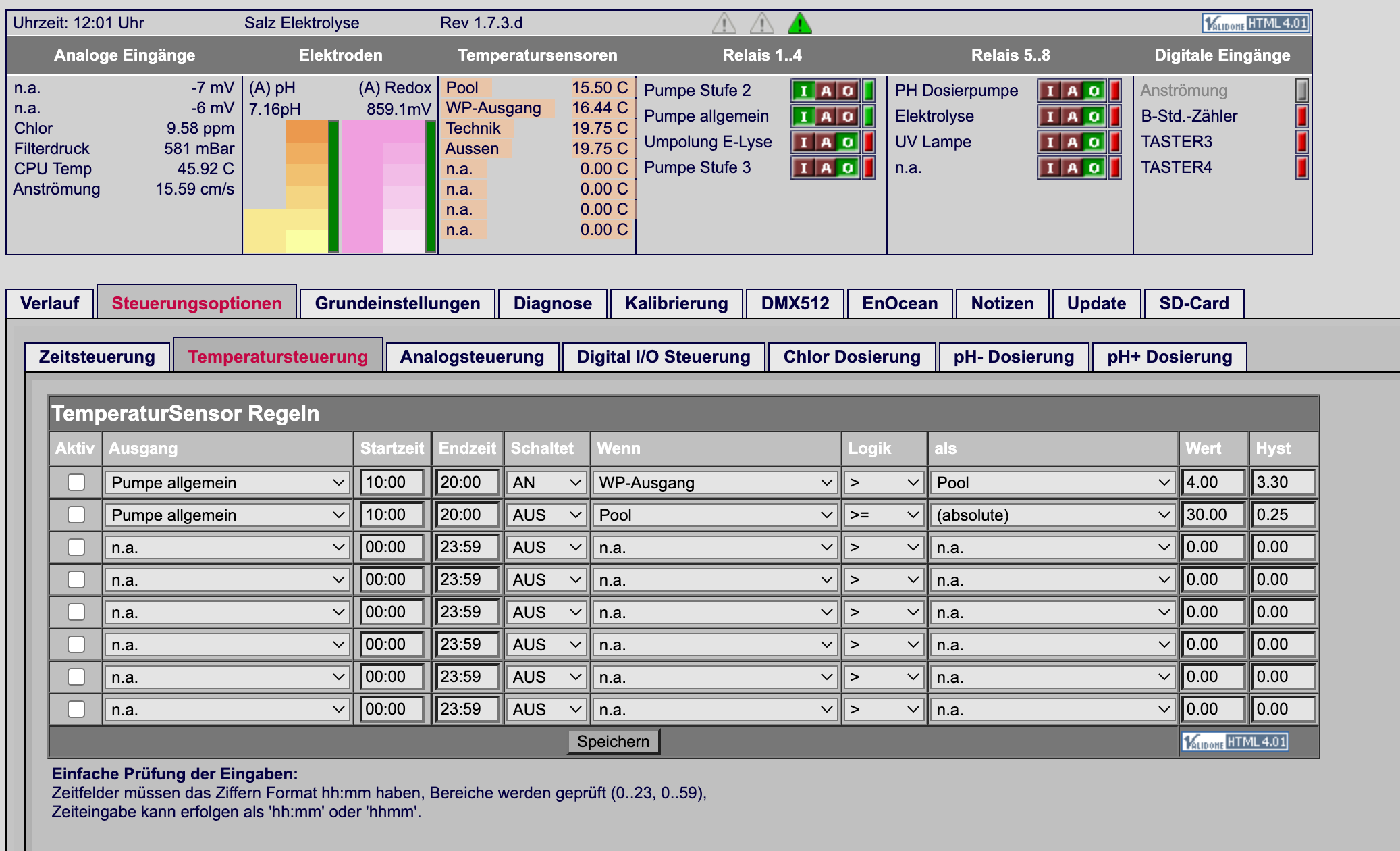The image size is (1400, 851).
Task: Open the Kalibrierung tab
Action: point(676,303)
